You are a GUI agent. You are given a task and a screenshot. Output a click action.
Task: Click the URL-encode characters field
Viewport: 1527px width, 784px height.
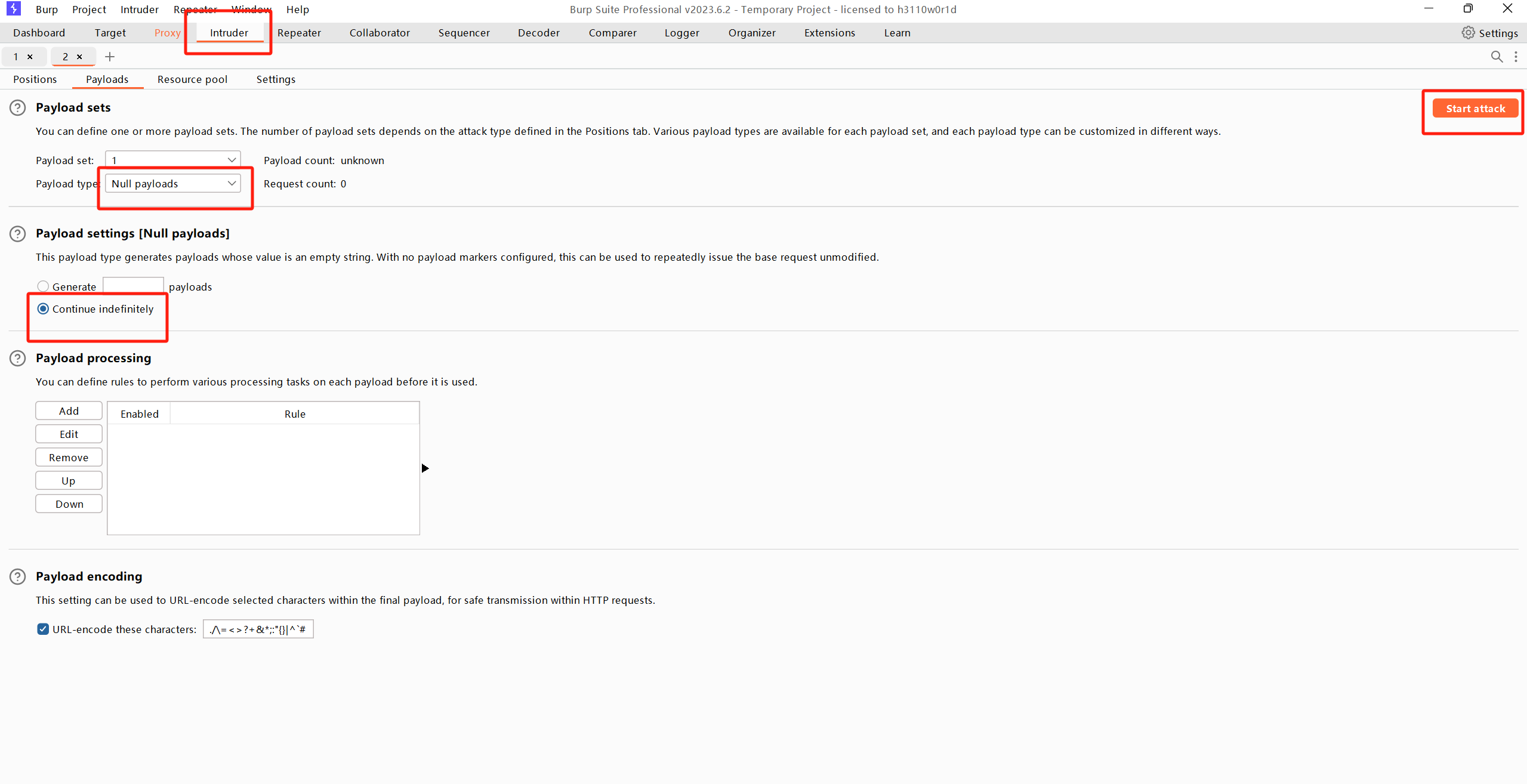click(258, 629)
